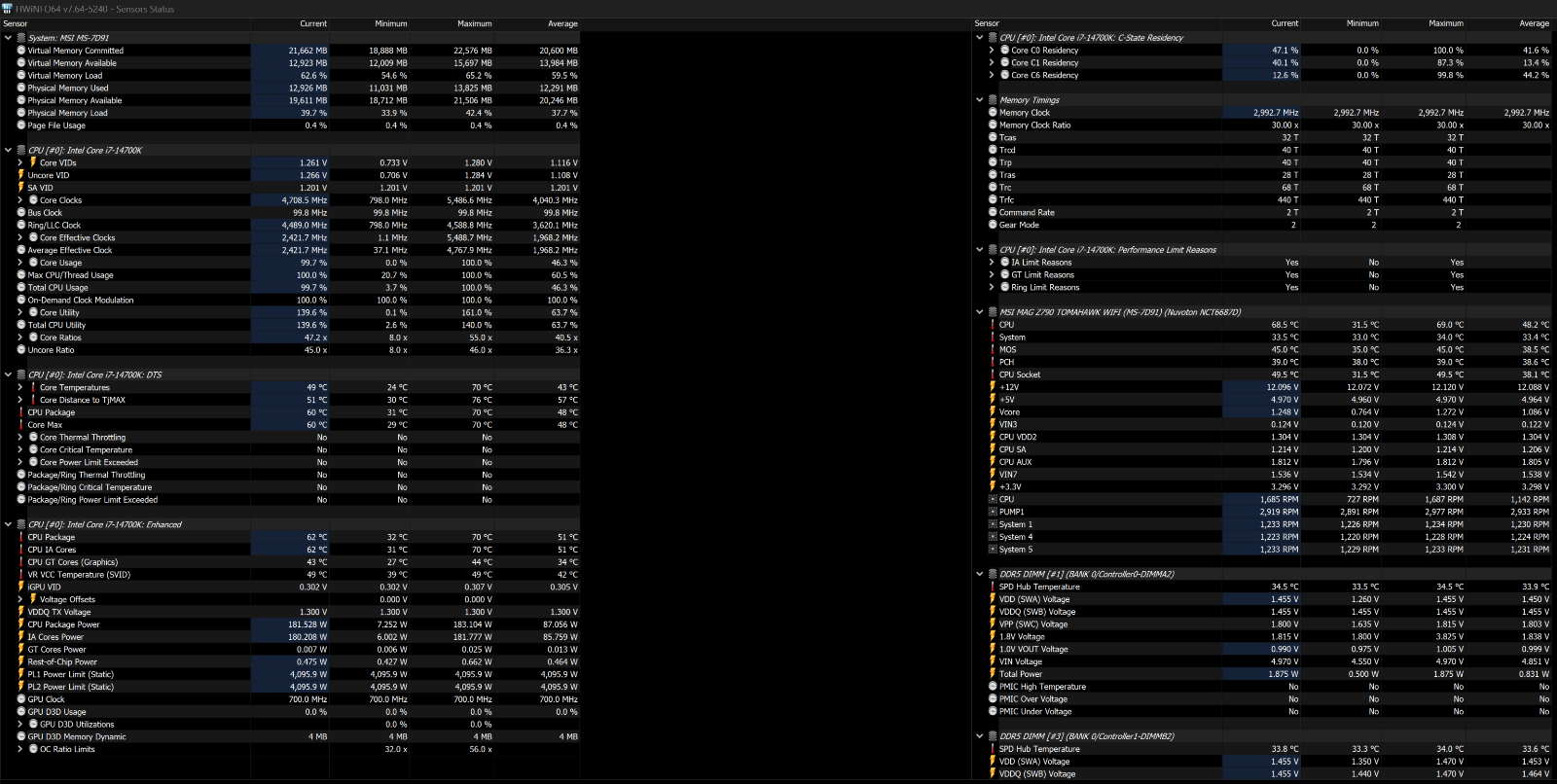Expand the IA Limit Reasons row

[992, 263]
